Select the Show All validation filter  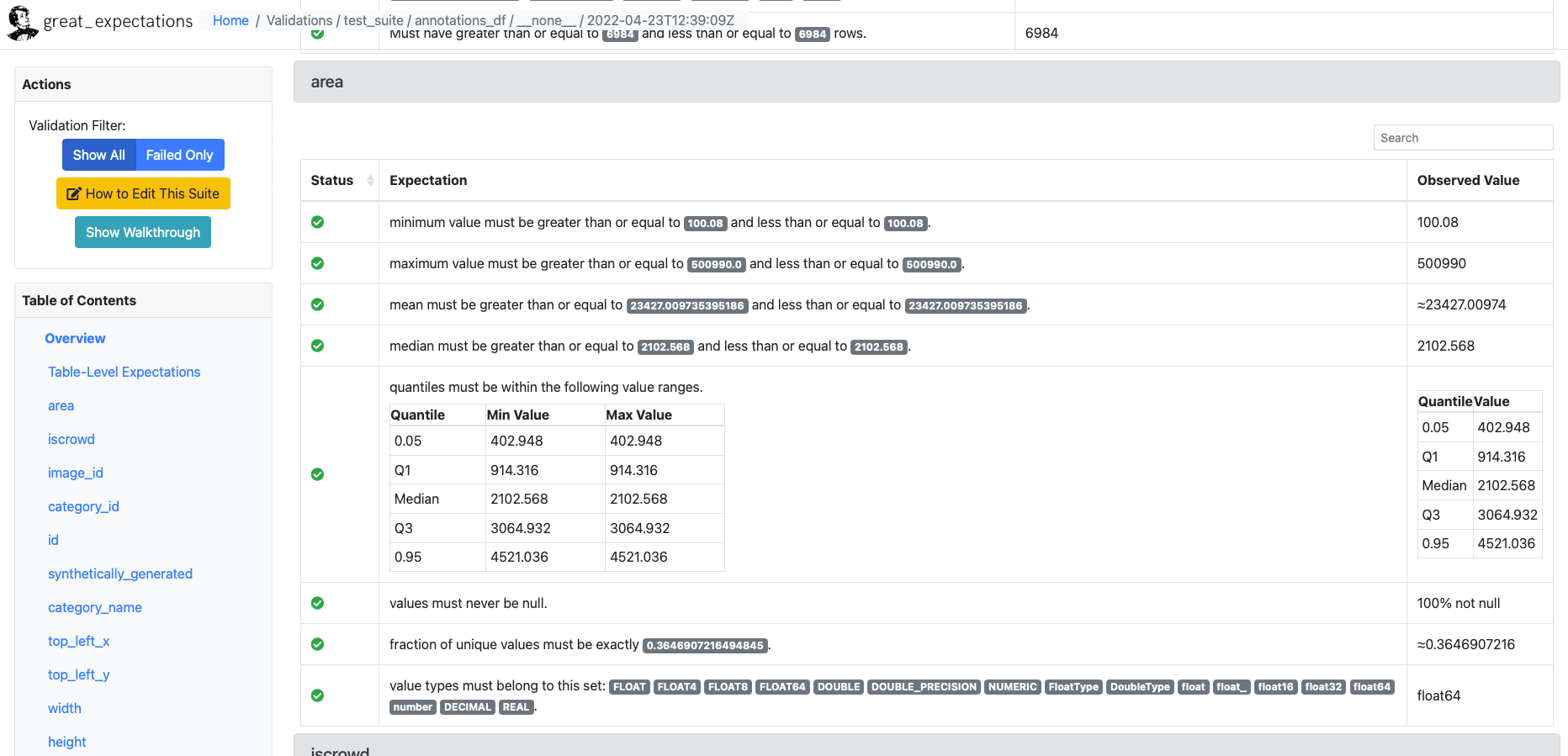98,155
